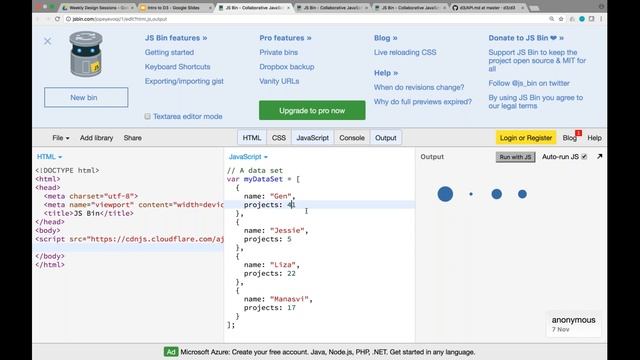The image size is (640, 360).
Task: Open the Help link in toolbar
Action: pos(594,138)
